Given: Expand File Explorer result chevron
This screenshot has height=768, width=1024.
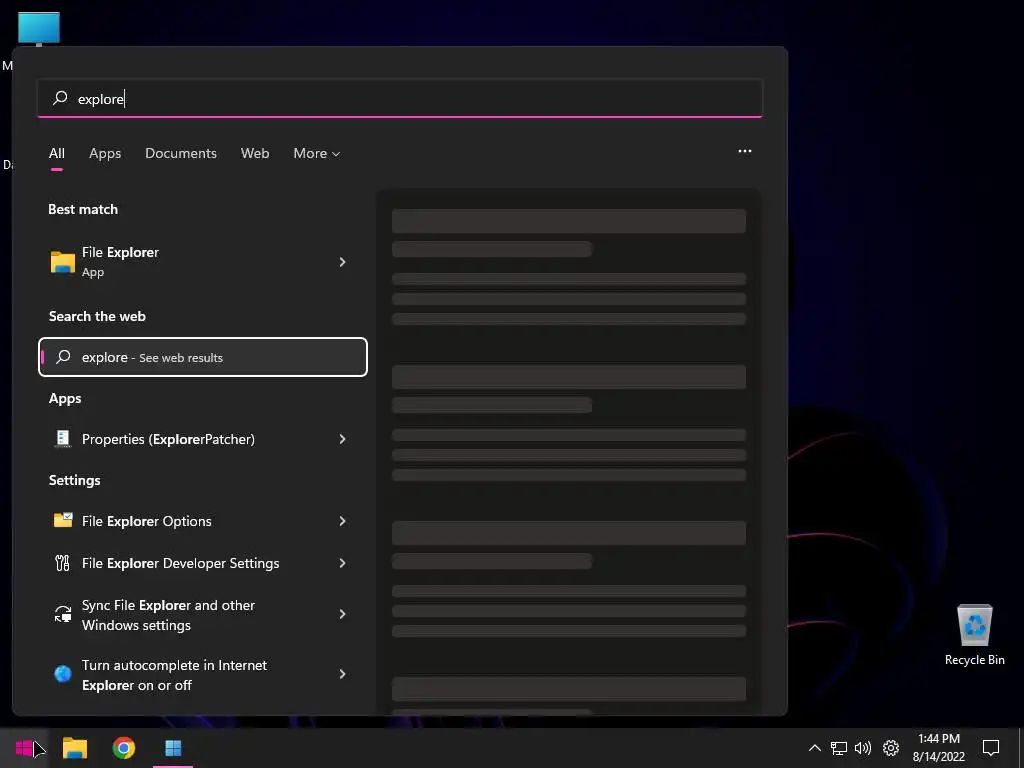Looking at the screenshot, I should (342, 262).
